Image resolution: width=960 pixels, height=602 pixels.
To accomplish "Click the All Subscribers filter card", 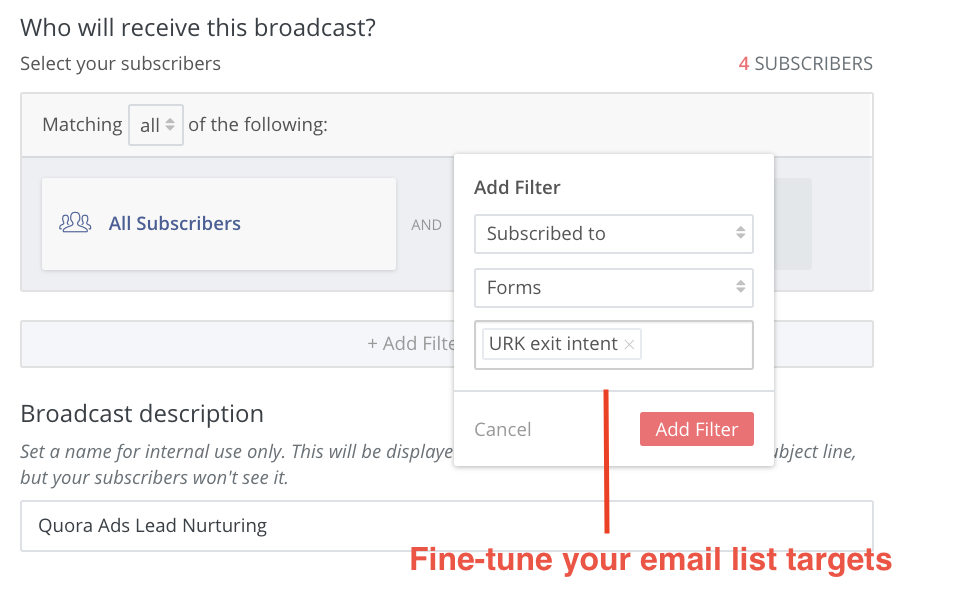I will [219, 224].
